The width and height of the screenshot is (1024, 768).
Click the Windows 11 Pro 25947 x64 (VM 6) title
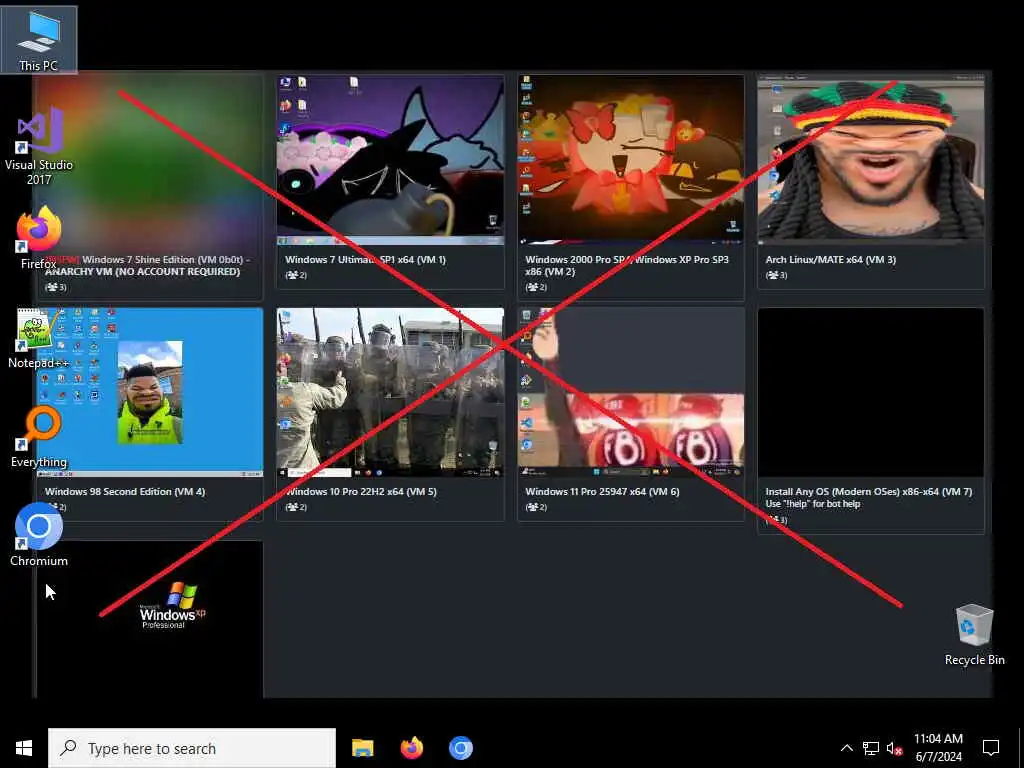[x=601, y=492]
